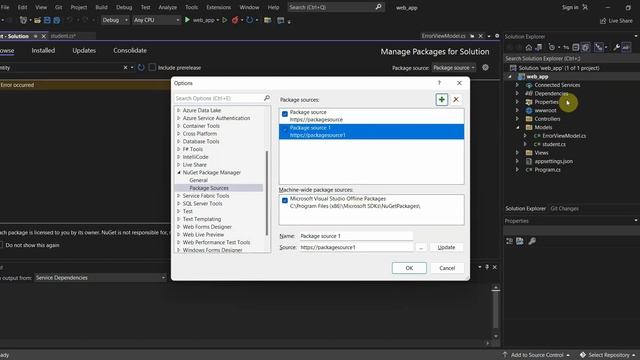Select appsettings.json in Solution Explorer
The height and width of the screenshot is (360, 640).
553,161
